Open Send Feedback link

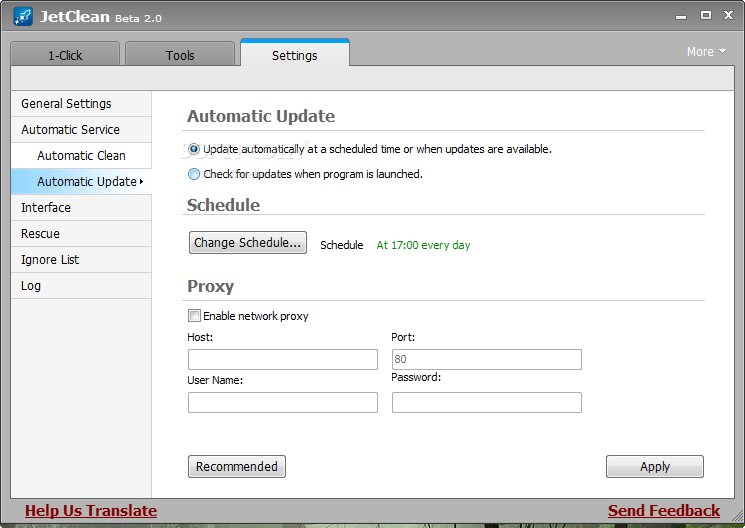(x=664, y=511)
